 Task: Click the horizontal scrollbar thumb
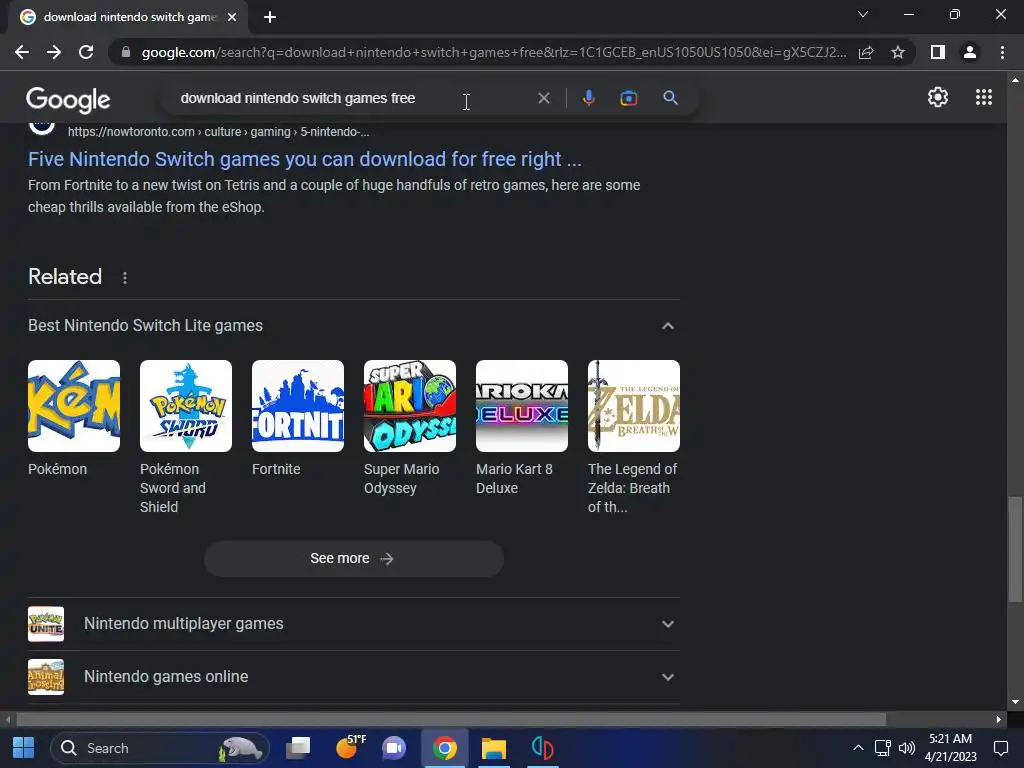tap(451, 719)
